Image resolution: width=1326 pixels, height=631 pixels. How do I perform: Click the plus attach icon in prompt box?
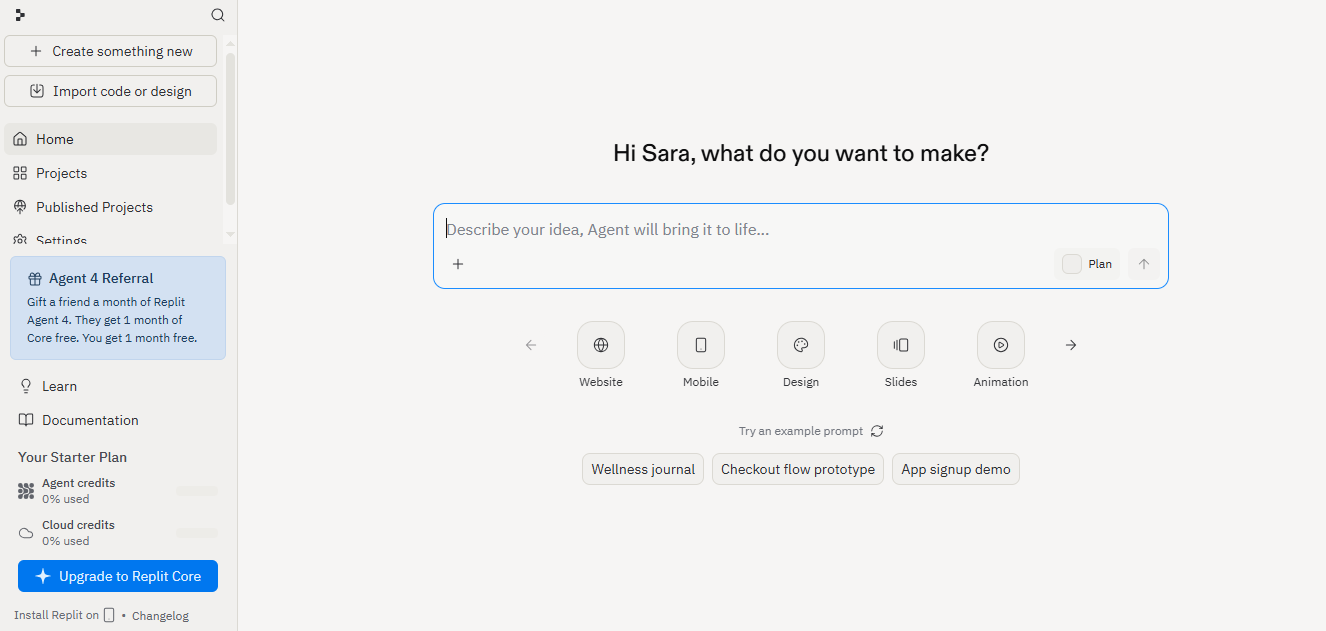tap(458, 264)
